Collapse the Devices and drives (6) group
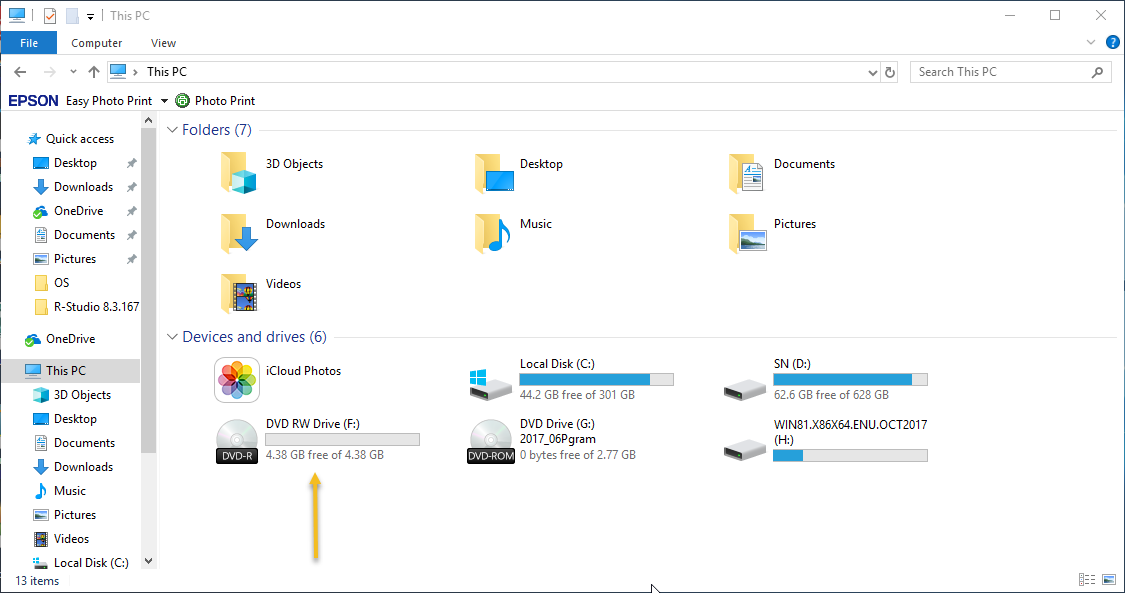 [x=172, y=336]
